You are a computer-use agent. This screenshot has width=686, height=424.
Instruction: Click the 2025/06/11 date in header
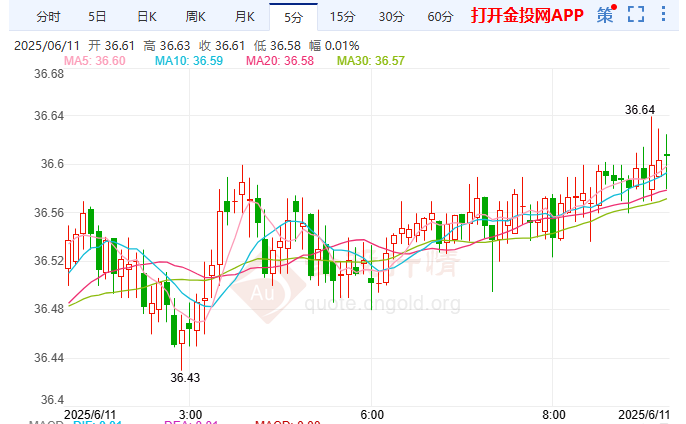(x=47, y=46)
